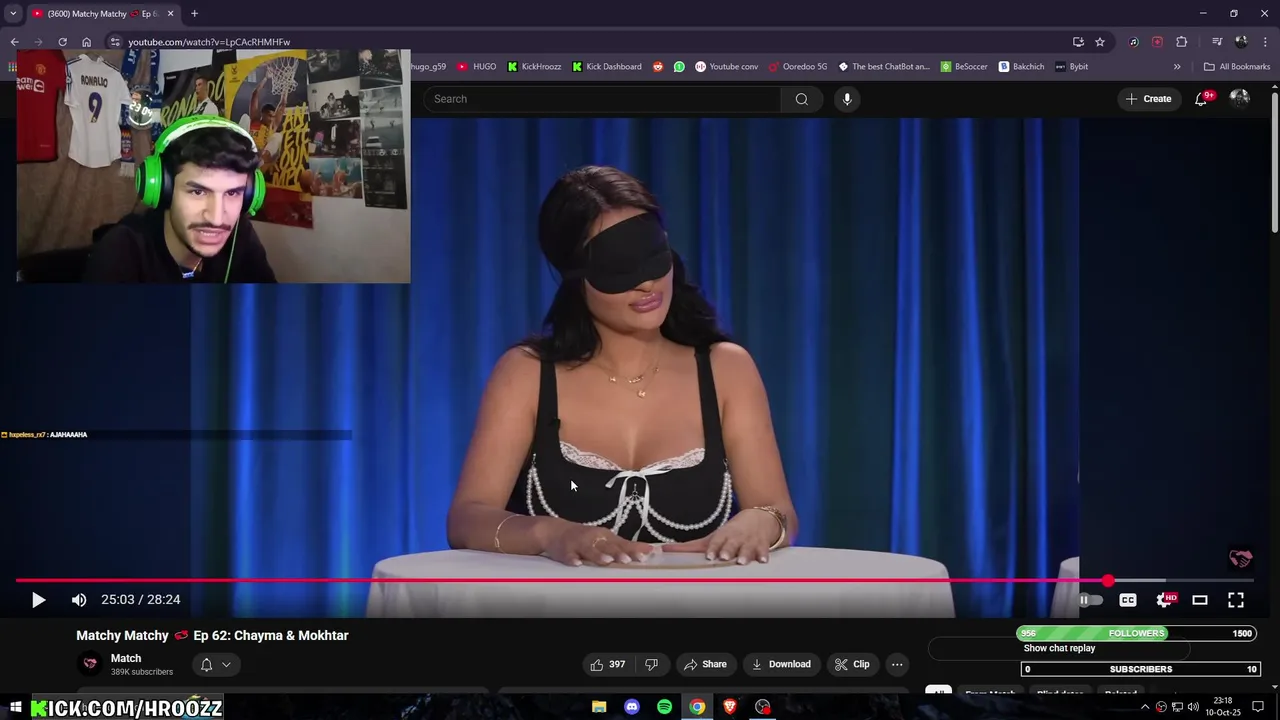
Task: Open the Windows notification center icon
Action: tap(1258, 707)
